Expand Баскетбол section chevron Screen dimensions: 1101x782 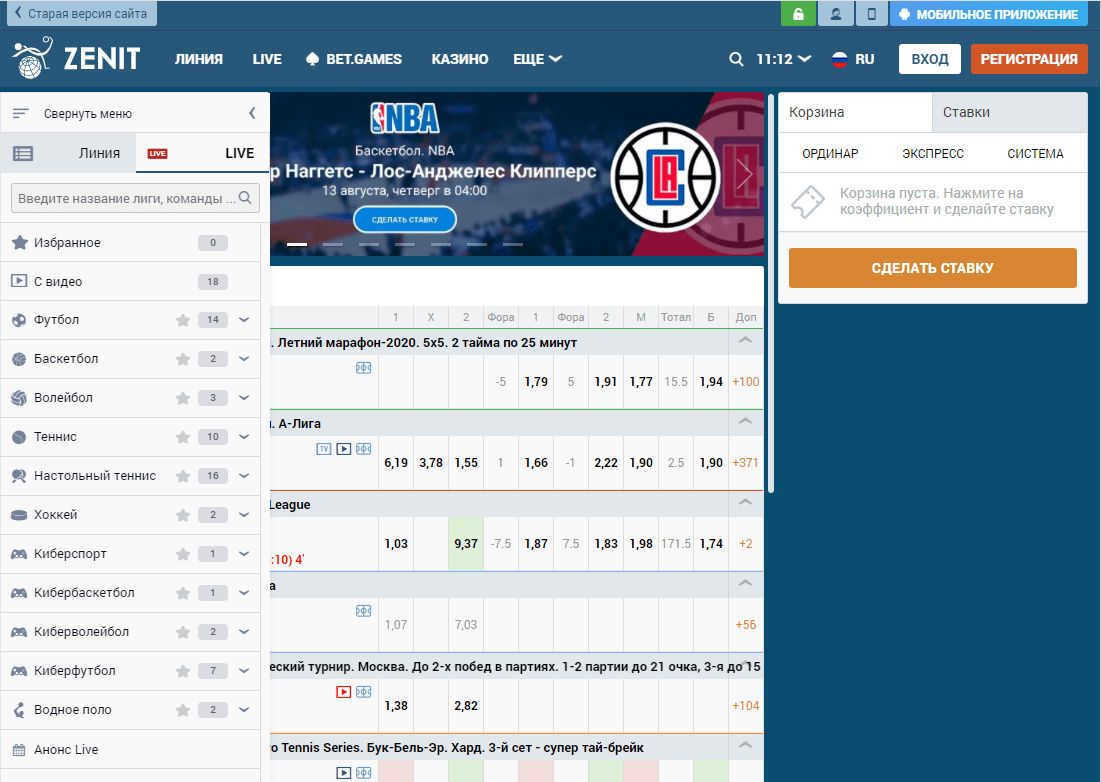pyautogui.click(x=244, y=359)
